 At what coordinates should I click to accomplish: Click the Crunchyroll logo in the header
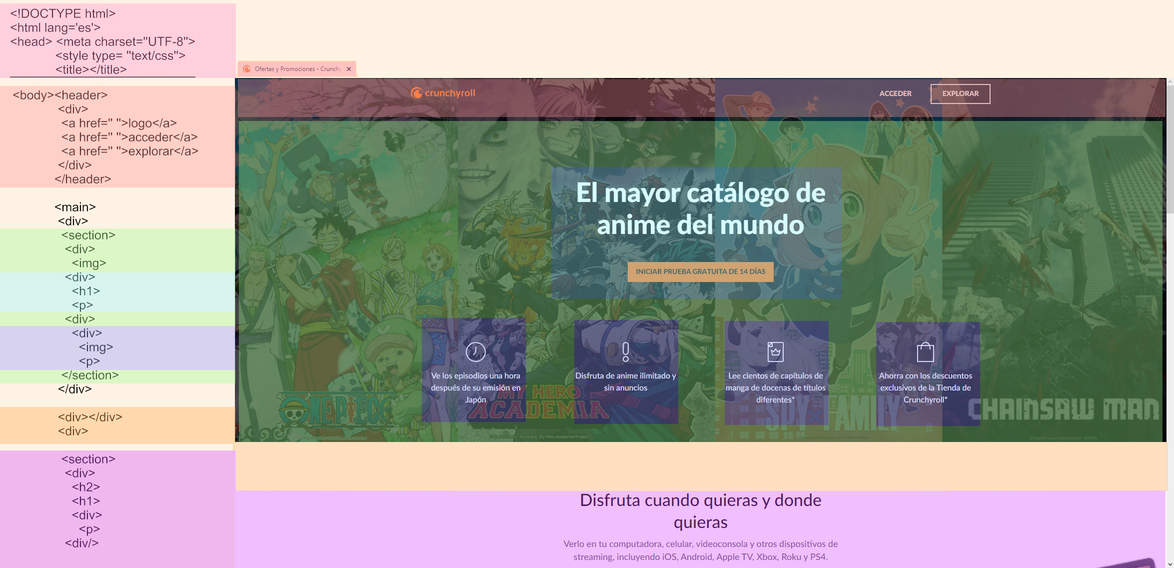pos(443,93)
